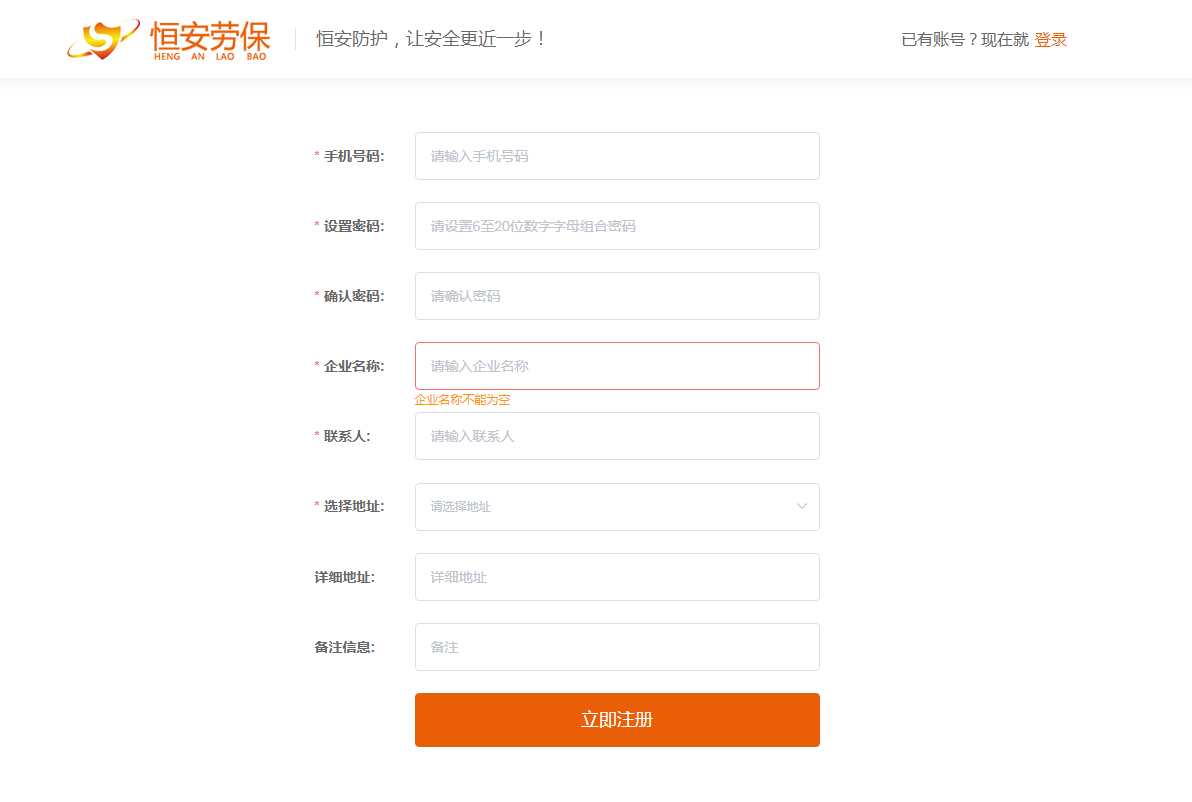Click the 恒安劳保 logo
This screenshot has height=802, width=1192.
pos(168,40)
